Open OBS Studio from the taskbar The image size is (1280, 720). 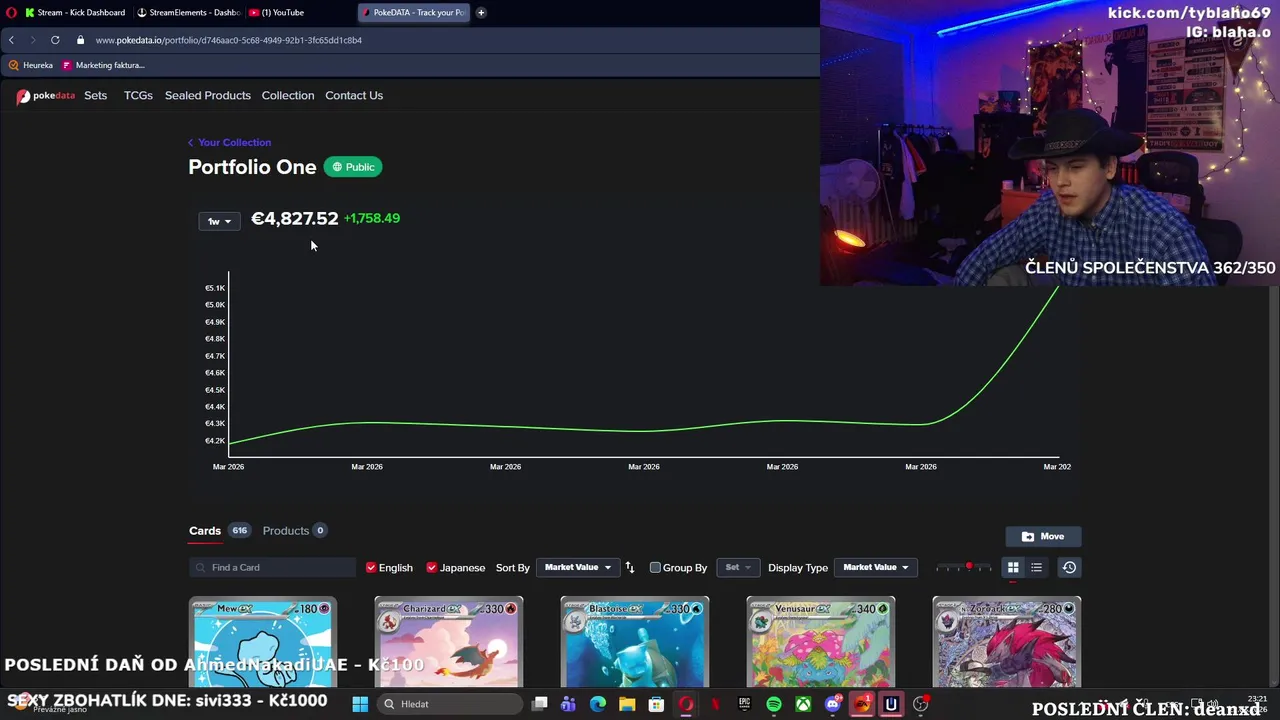click(920, 704)
